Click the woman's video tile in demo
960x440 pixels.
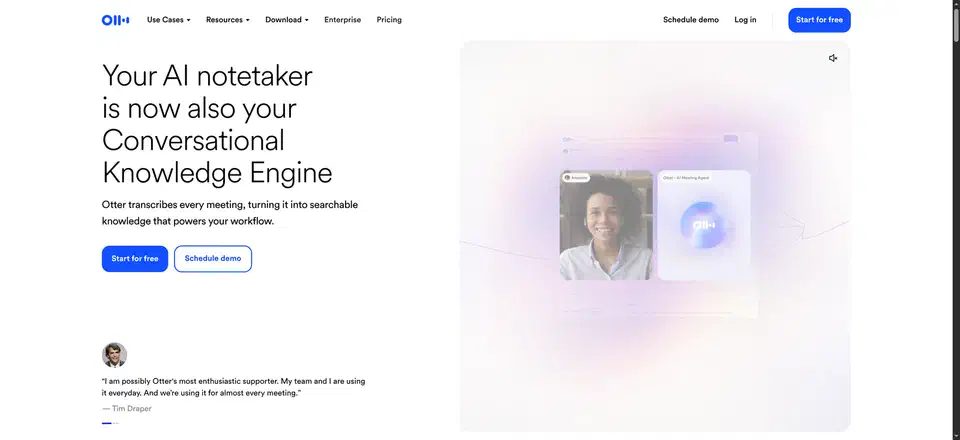click(x=606, y=225)
